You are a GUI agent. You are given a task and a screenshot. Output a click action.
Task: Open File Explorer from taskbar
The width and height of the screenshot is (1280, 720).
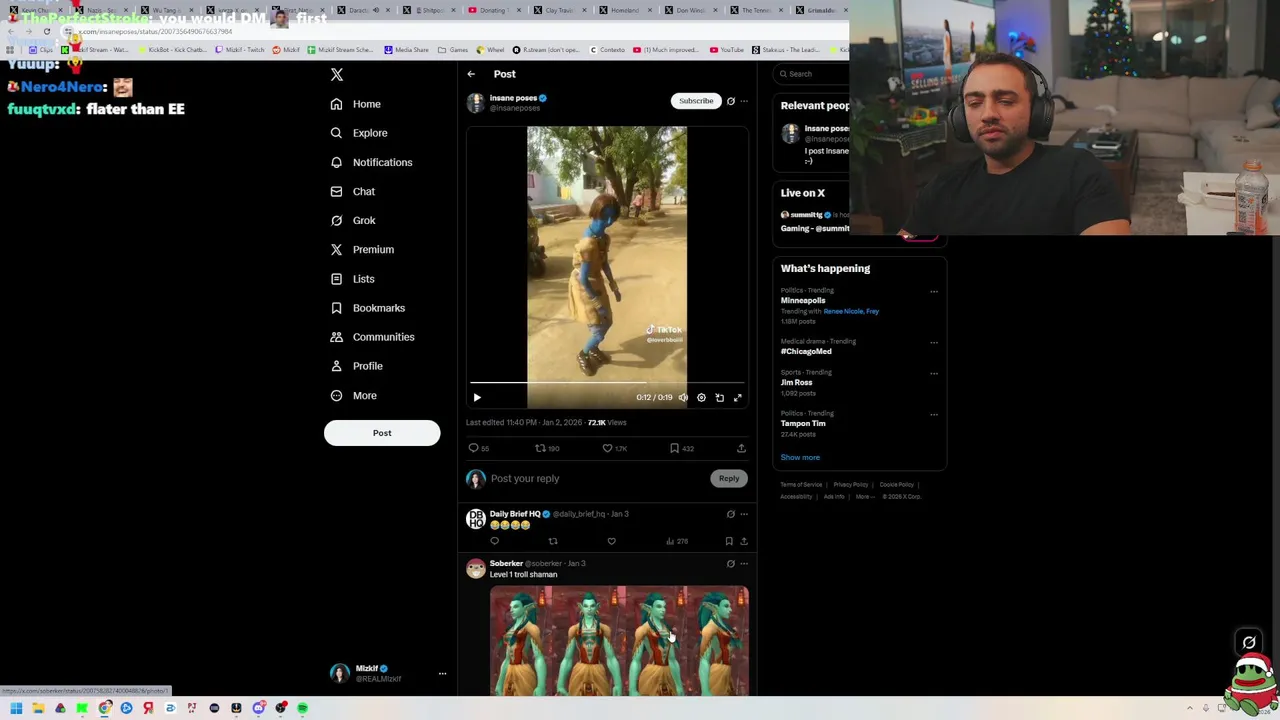[x=38, y=709]
